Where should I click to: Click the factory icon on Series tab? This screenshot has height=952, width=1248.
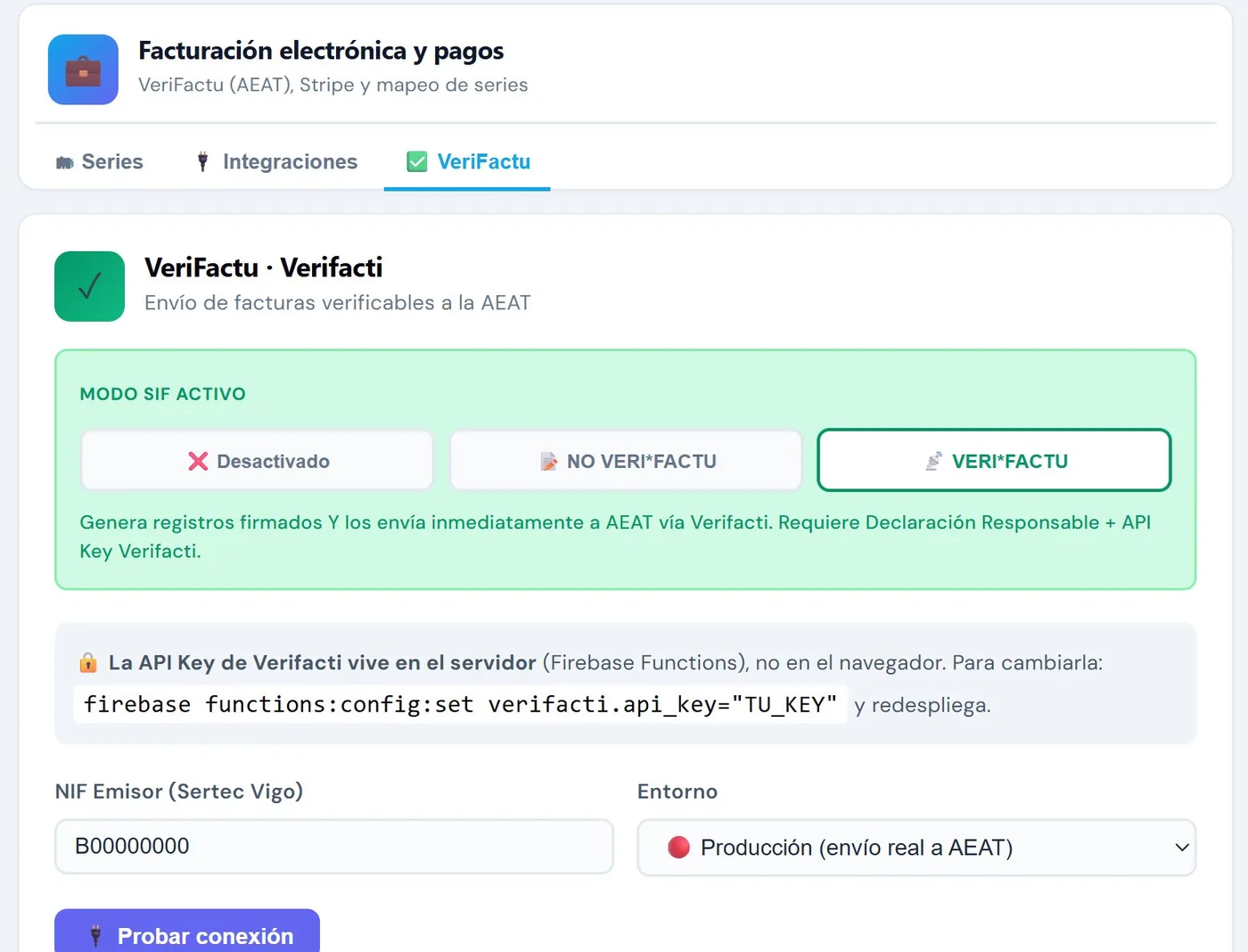pyautogui.click(x=64, y=162)
